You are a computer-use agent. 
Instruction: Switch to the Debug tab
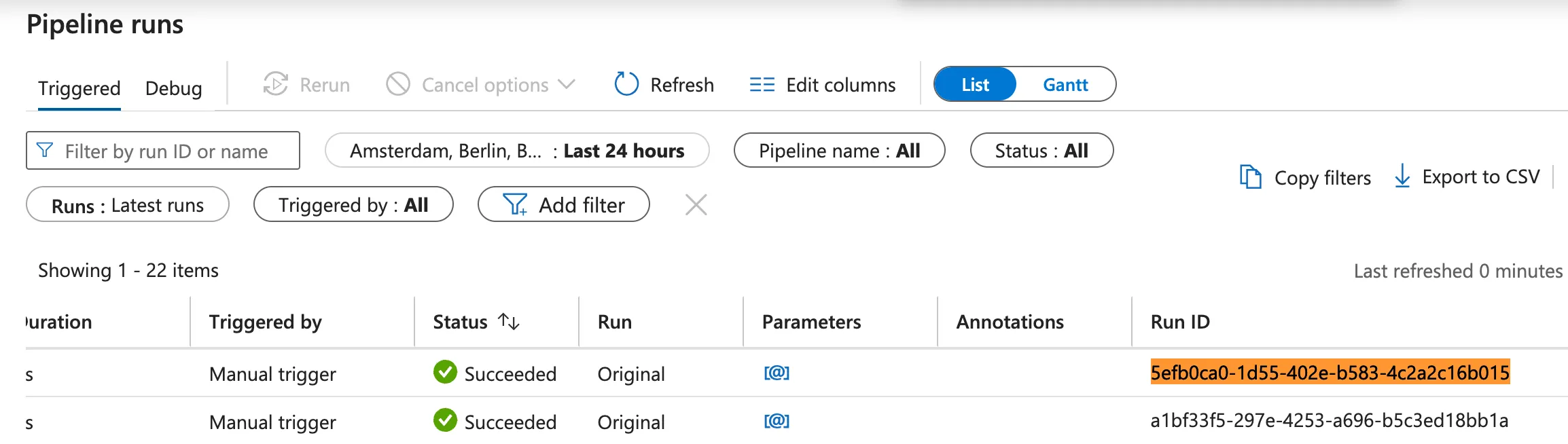point(173,88)
